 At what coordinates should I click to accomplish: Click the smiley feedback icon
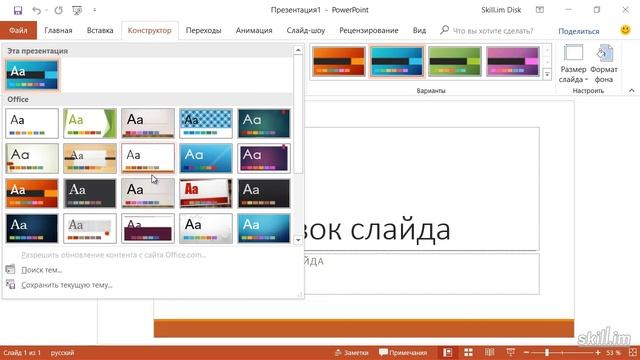625,30
